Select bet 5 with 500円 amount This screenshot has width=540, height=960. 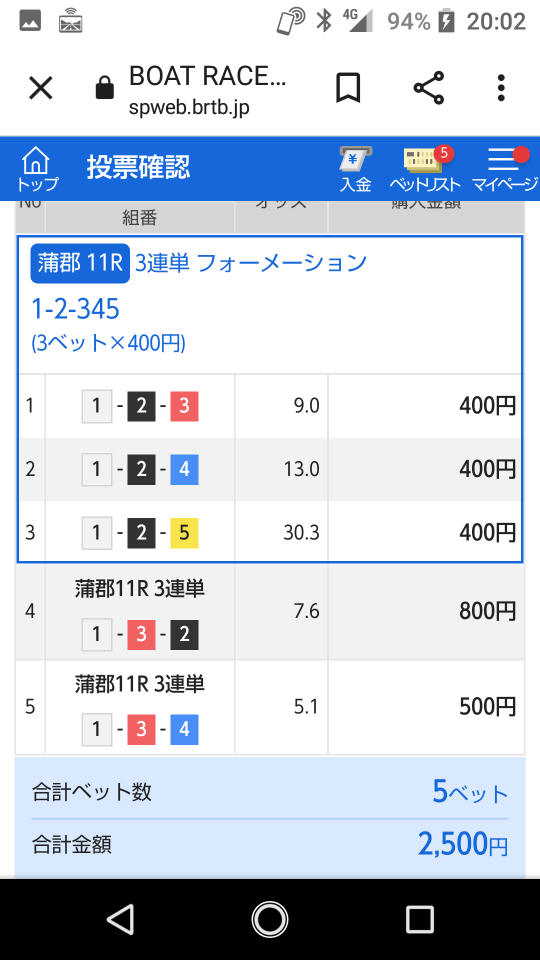[270, 707]
